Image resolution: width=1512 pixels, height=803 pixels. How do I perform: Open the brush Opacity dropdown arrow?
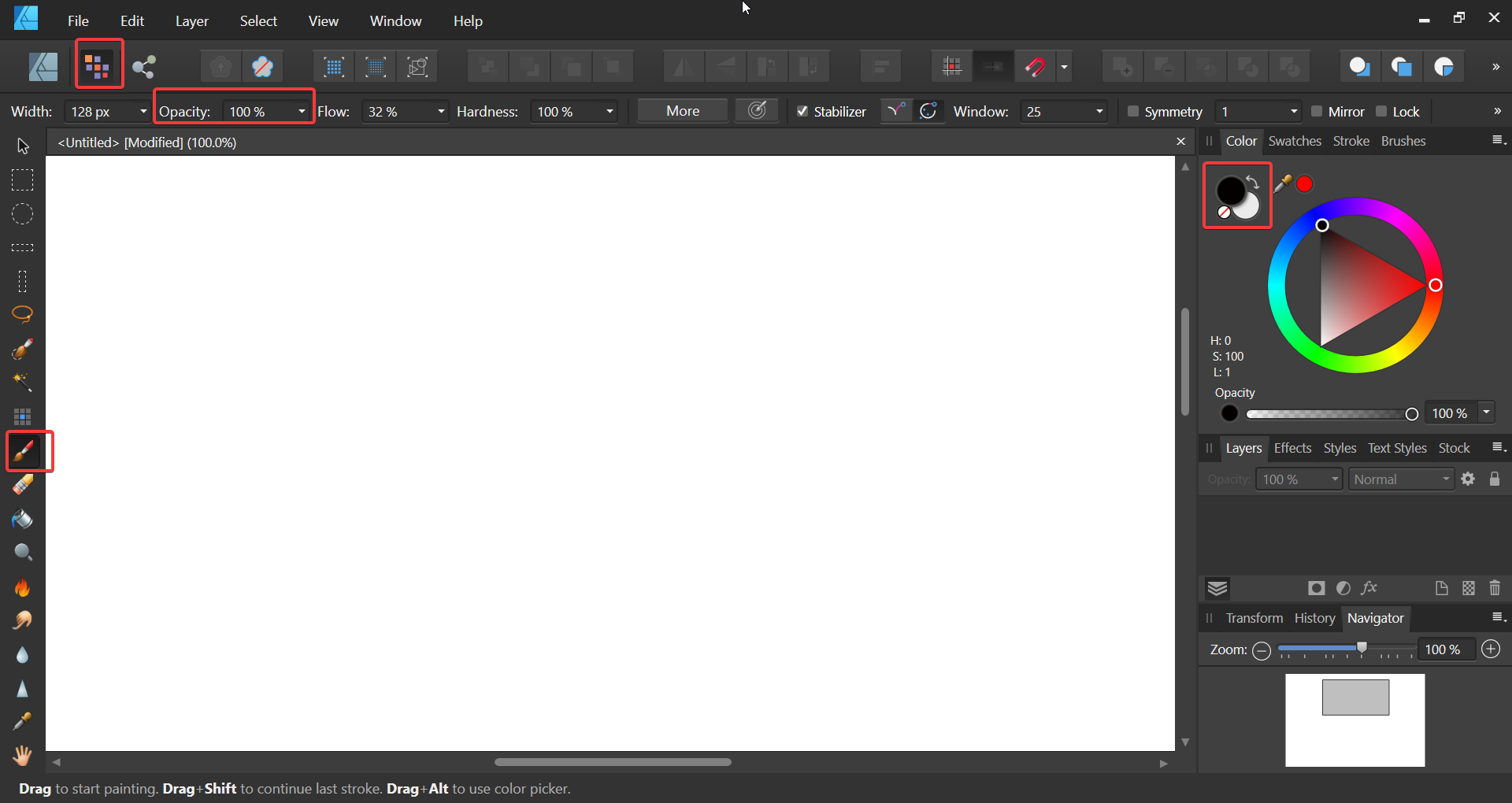pos(302,112)
